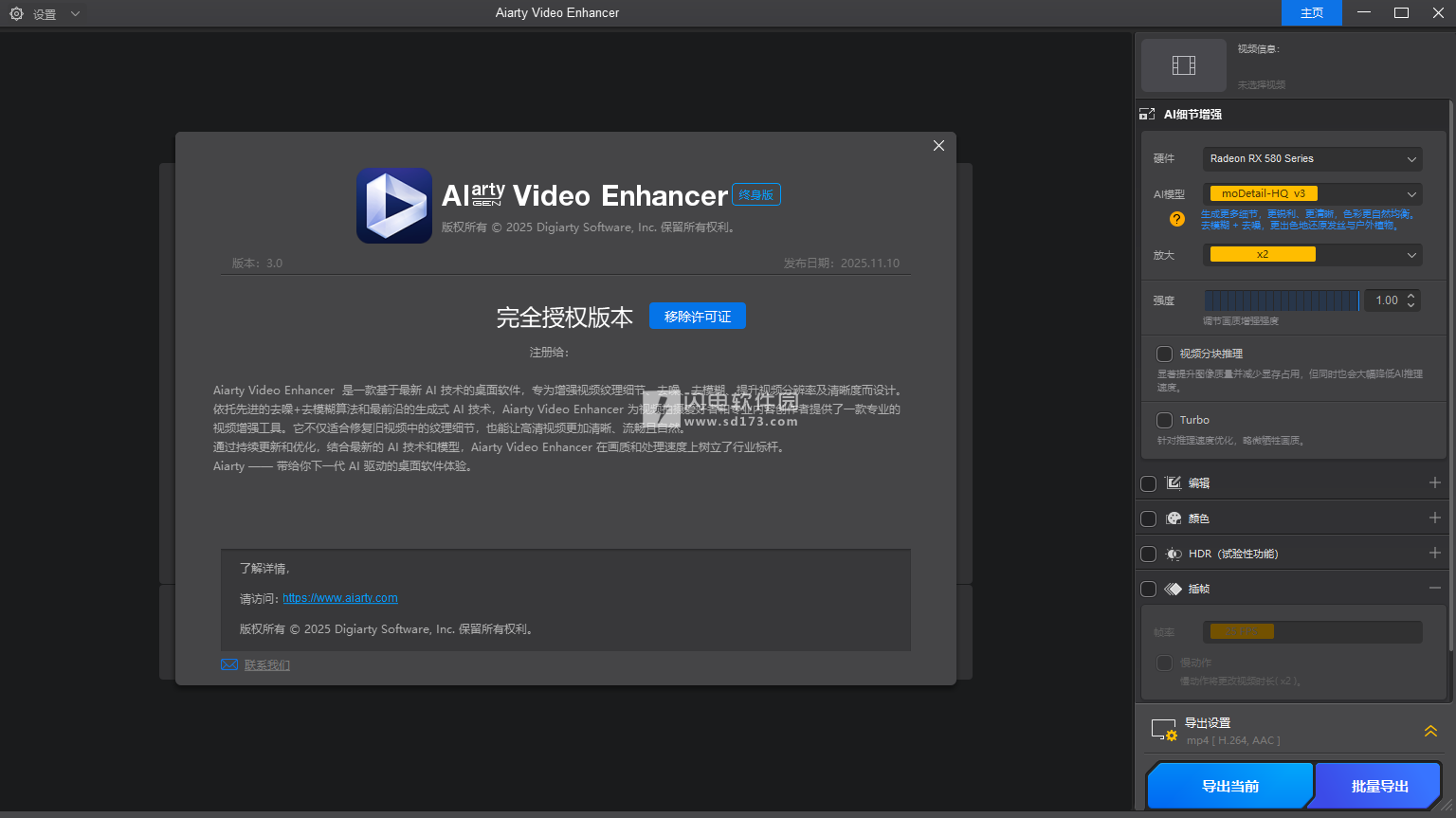Enable the HDR experimental feature checkbox
The height and width of the screenshot is (818, 1456).
1148,554
